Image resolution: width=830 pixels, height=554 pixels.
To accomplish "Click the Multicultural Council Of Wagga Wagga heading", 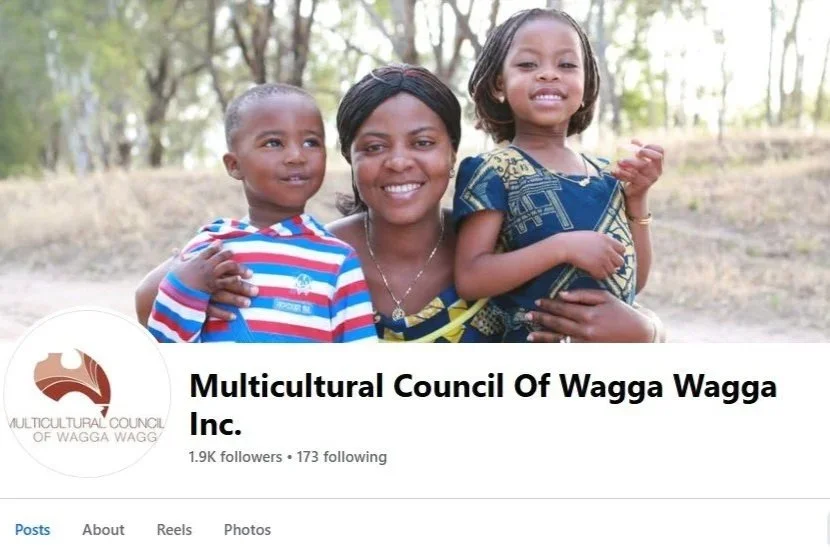I will pos(483,386).
